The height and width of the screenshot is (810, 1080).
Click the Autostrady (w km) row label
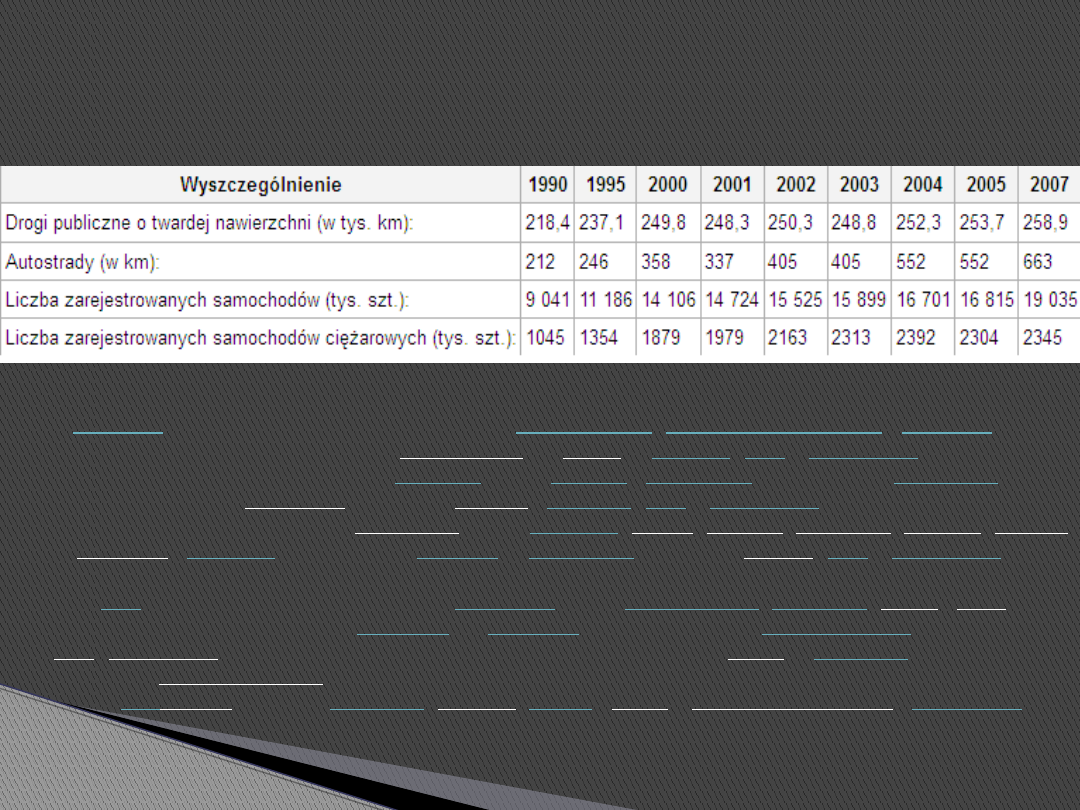coord(83,262)
